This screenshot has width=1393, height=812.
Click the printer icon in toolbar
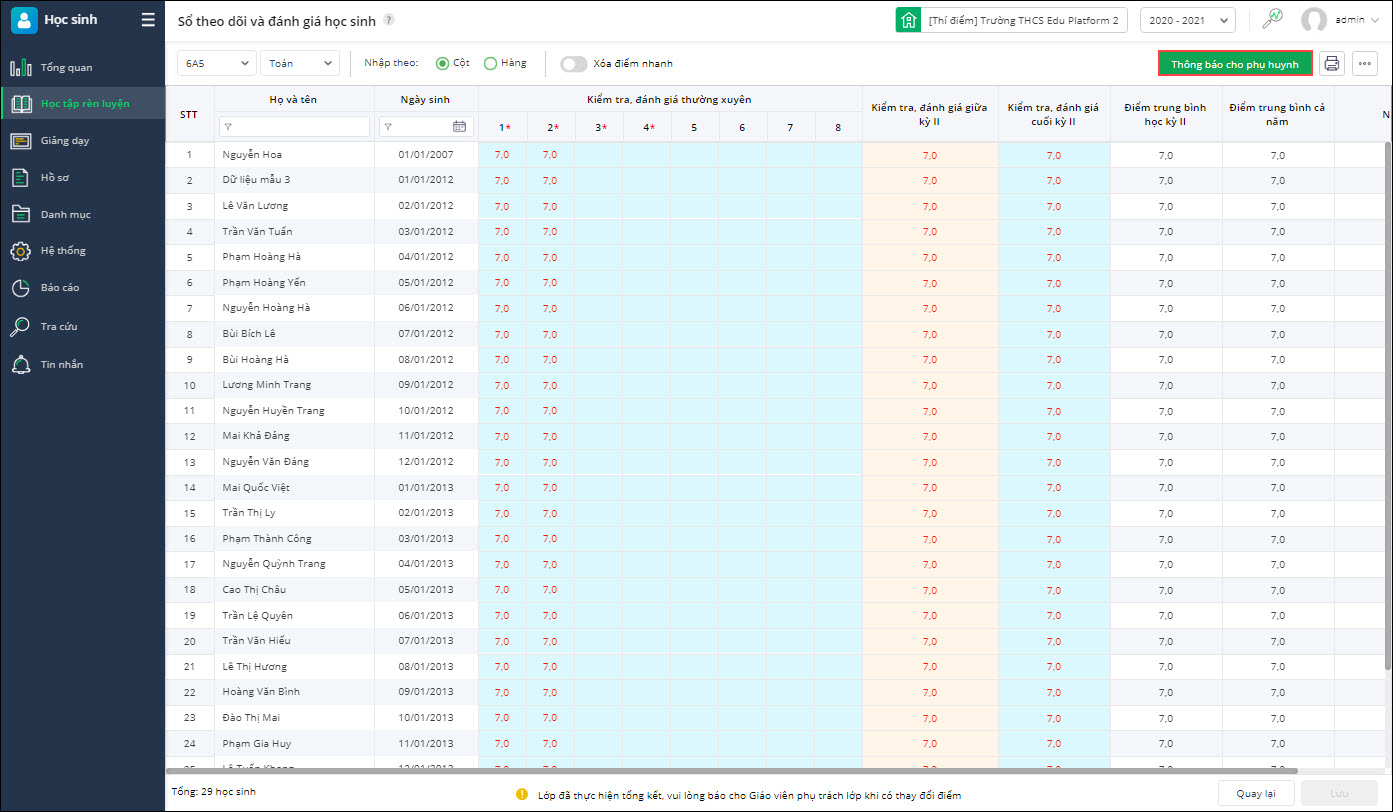point(1331,64)
